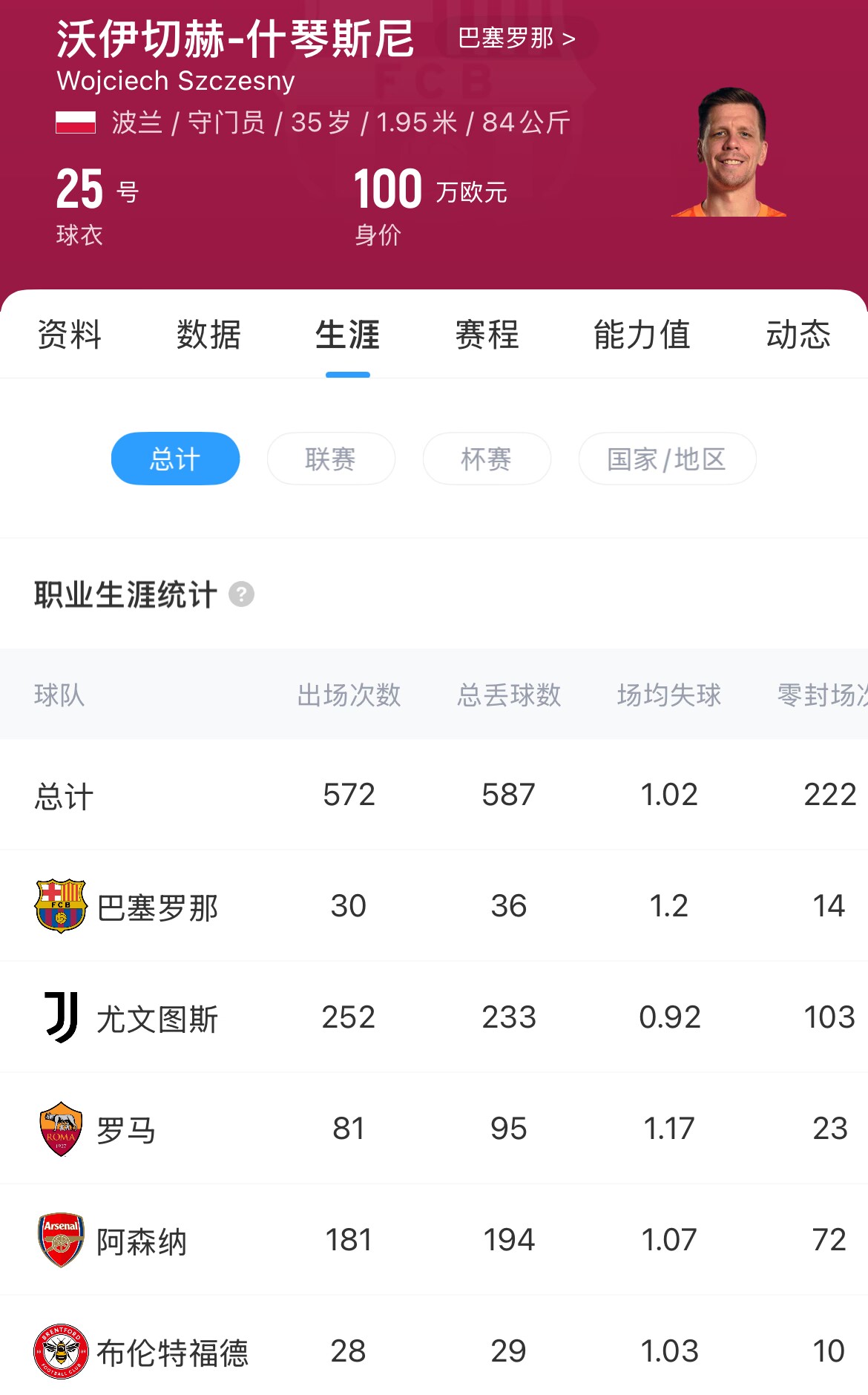Click the 总丢球数 column header
This screenshot has height=1395, width=868.
(509, 695)
